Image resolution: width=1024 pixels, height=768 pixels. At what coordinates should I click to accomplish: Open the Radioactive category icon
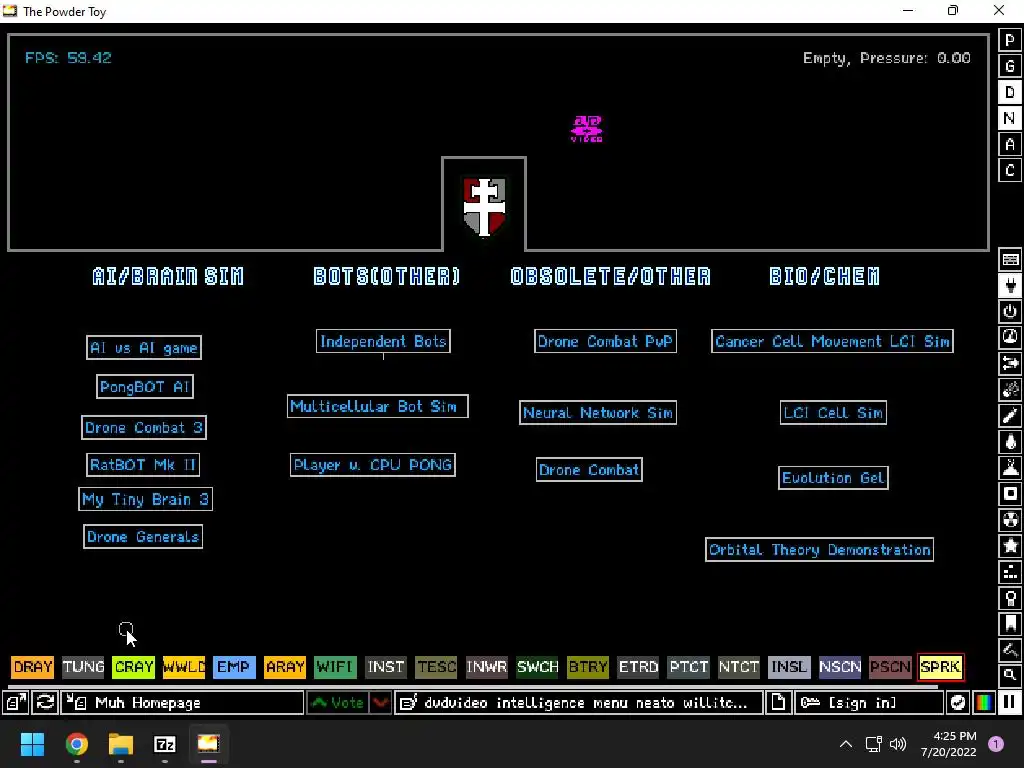pos(1010,520)
